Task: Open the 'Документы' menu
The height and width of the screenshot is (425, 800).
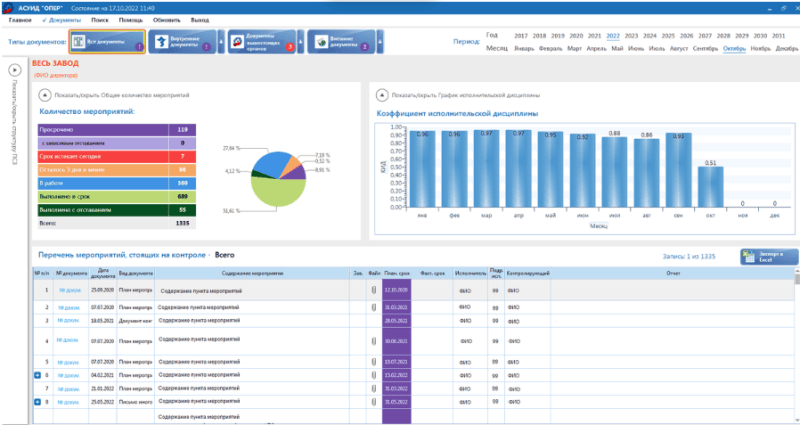Action: coord(64,19)
